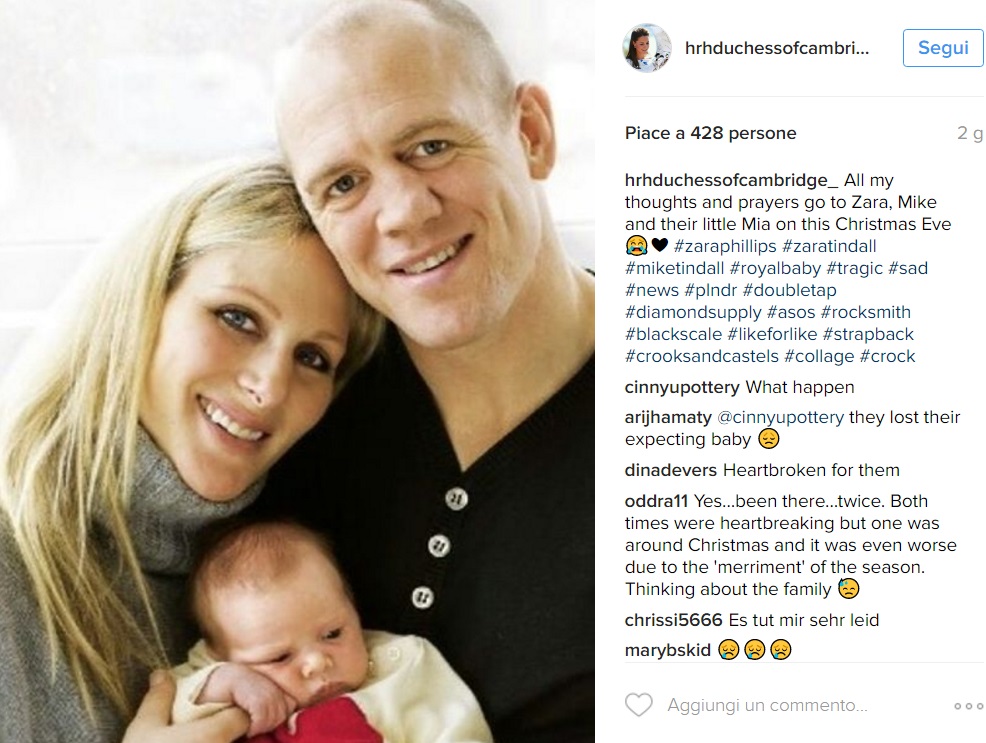Open oddra11's profile

[656, 501]
